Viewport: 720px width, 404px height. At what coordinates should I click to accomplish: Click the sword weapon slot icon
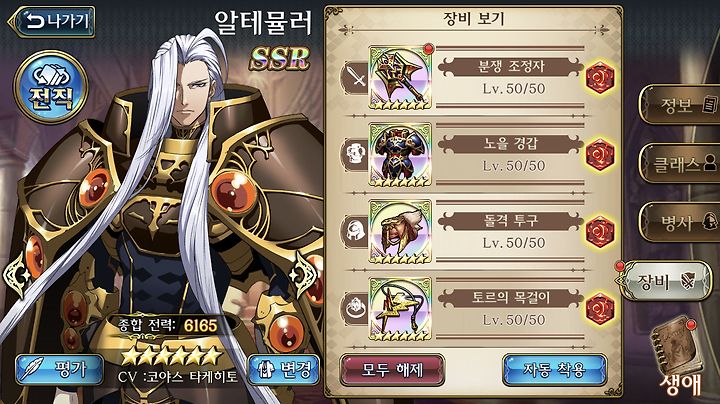click(x=356, y=77)
